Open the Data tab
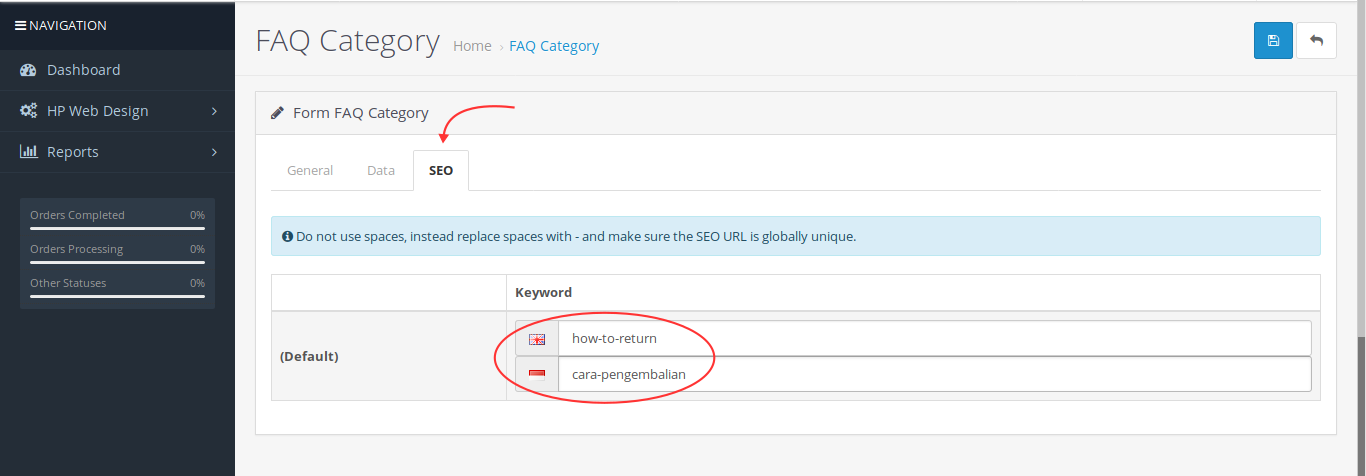Screen dimensions: 1366x476 click(x=381, y=171)
